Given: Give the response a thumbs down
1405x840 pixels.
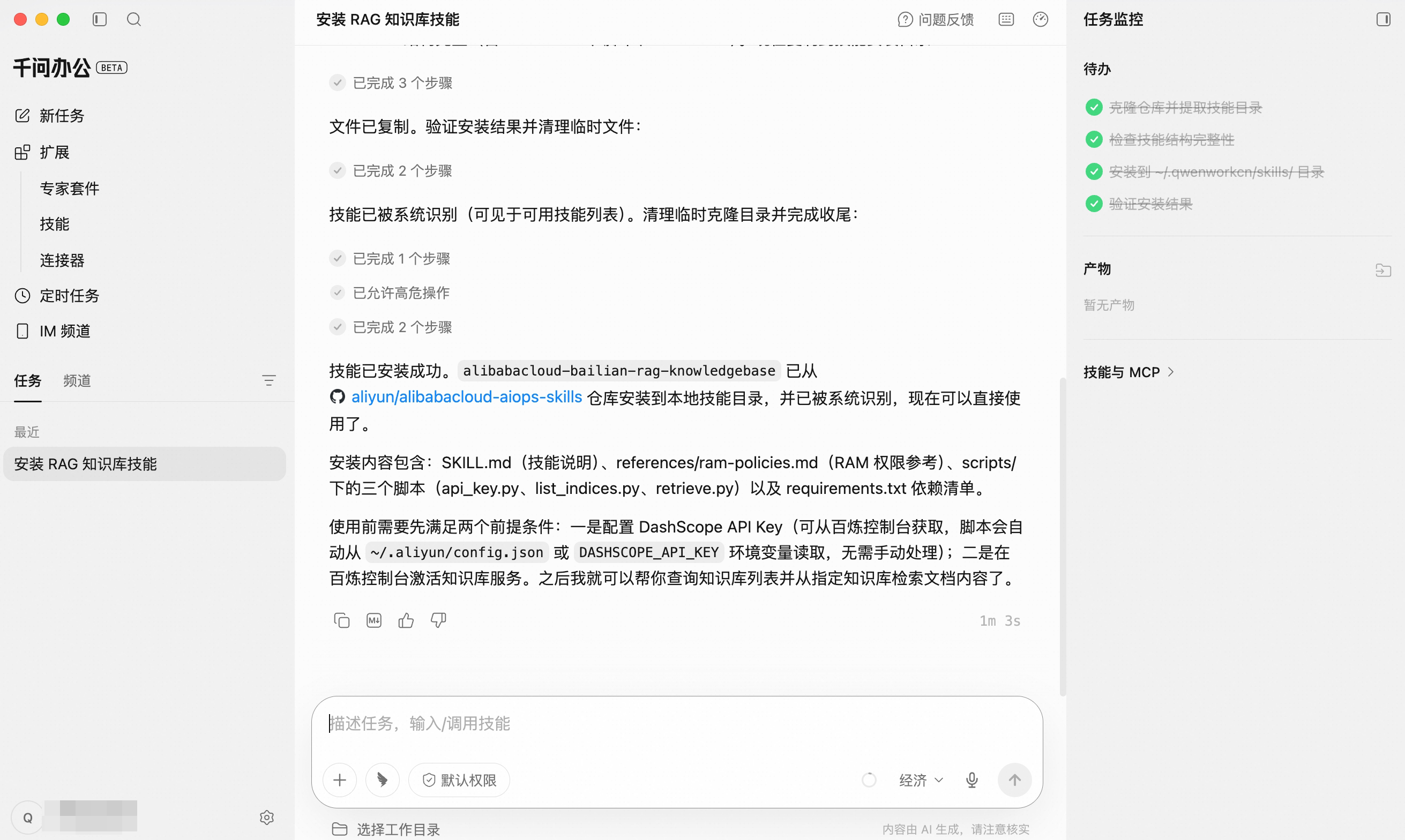Looking at the screenshot, I should point(438,620).
